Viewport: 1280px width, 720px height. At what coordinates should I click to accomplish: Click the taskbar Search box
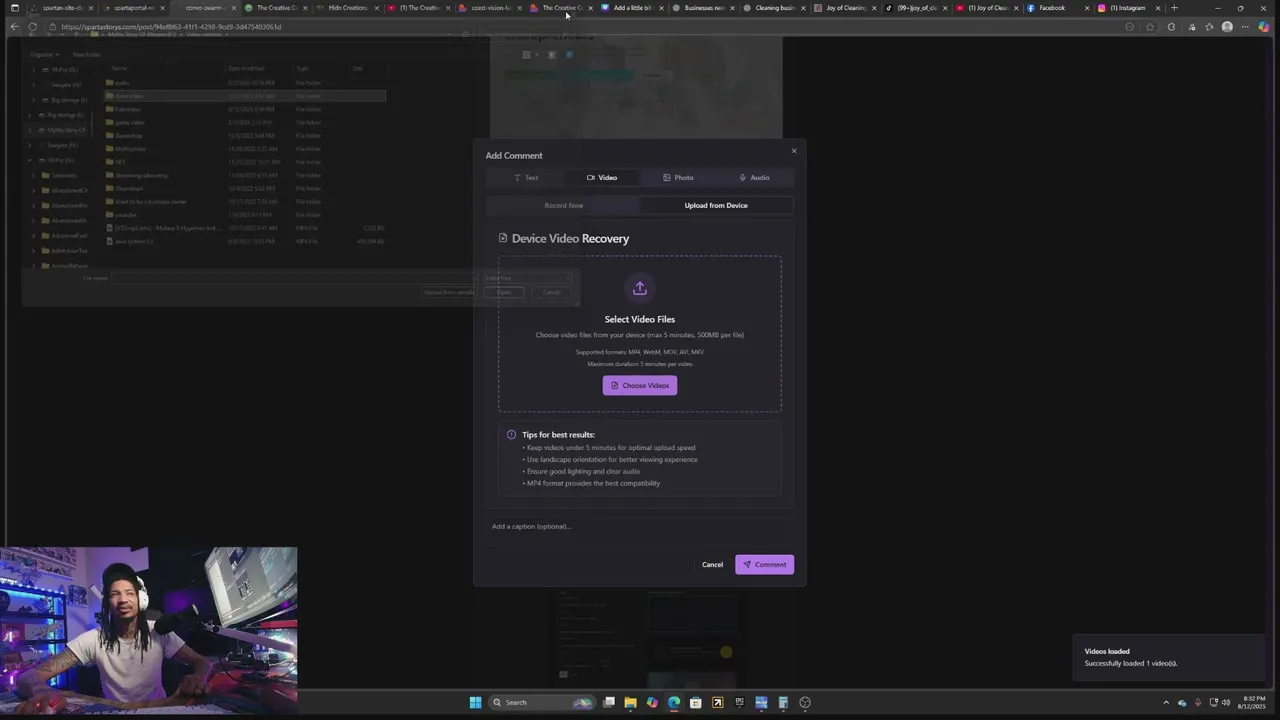point(542,702)
